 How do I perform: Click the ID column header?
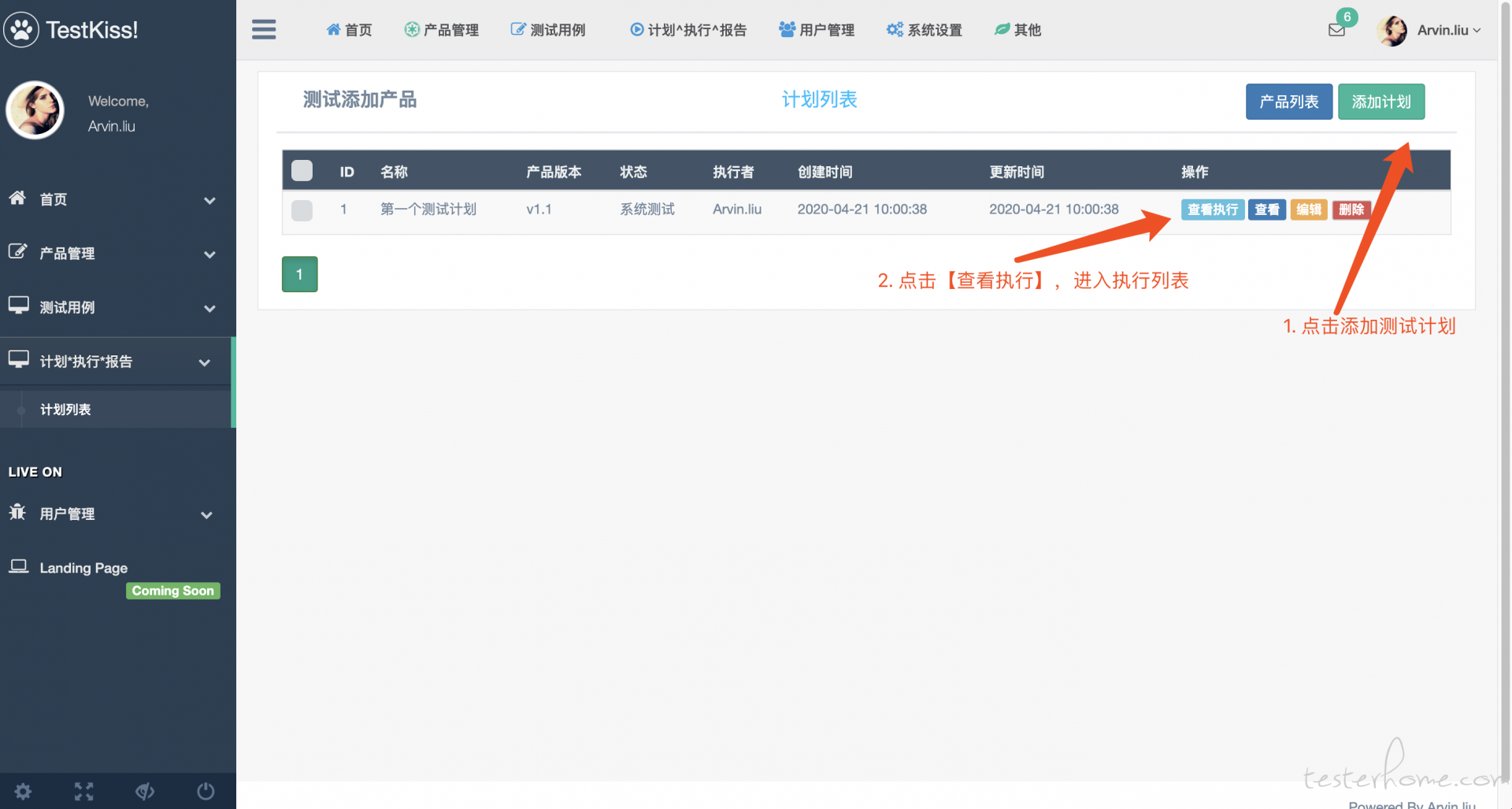click(x=347, y=172)
